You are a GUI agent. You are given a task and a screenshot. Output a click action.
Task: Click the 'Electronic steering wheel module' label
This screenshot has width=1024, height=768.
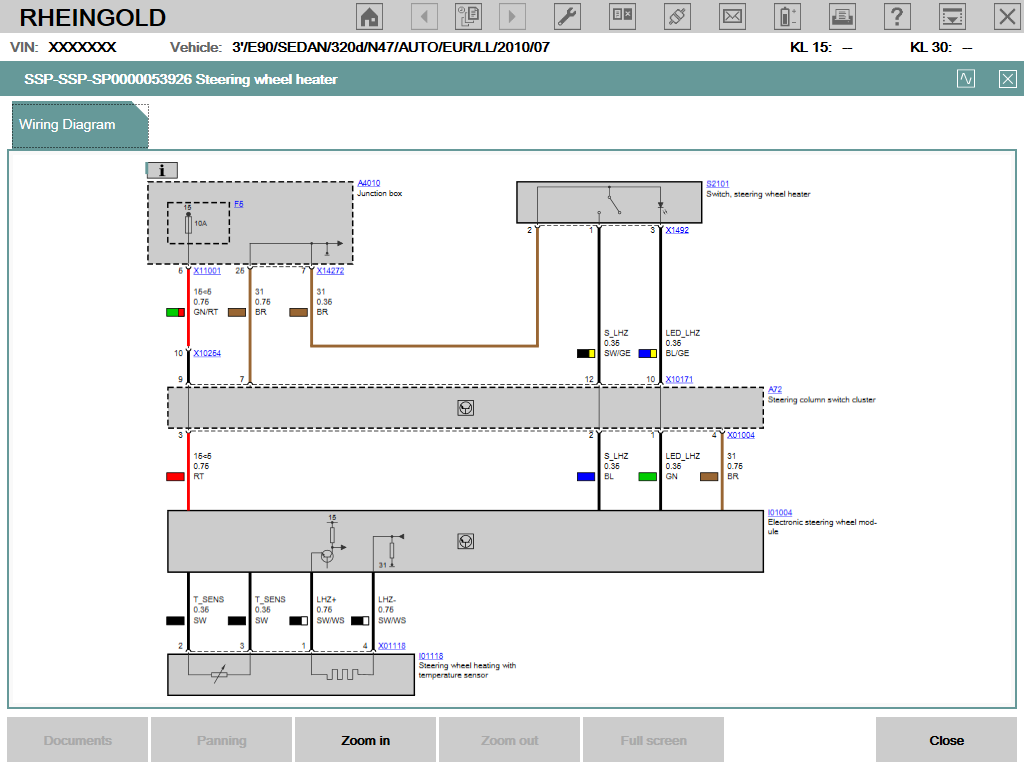coord(822,527)
